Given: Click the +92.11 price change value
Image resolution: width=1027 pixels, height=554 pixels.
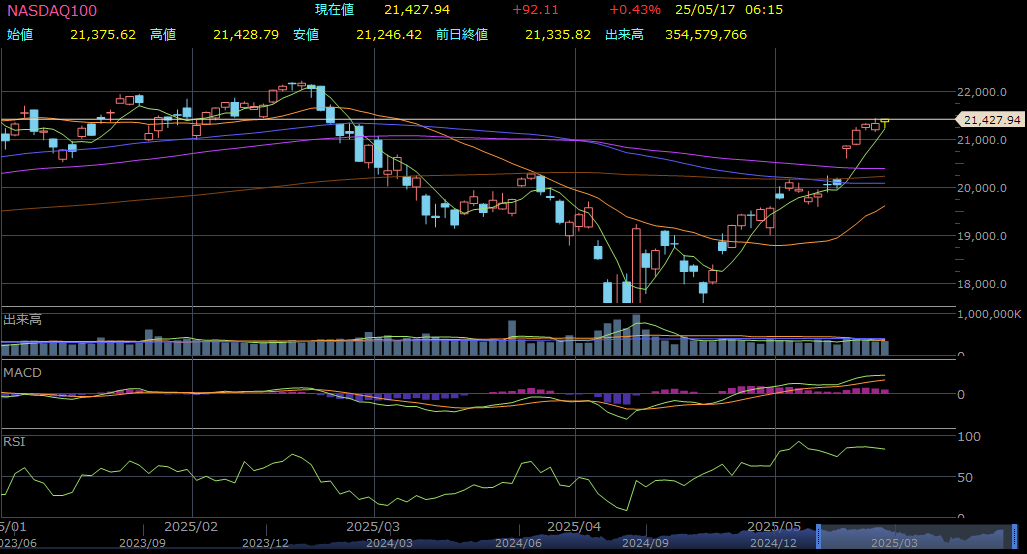Looking at the screenshot, I should point(536,10).
